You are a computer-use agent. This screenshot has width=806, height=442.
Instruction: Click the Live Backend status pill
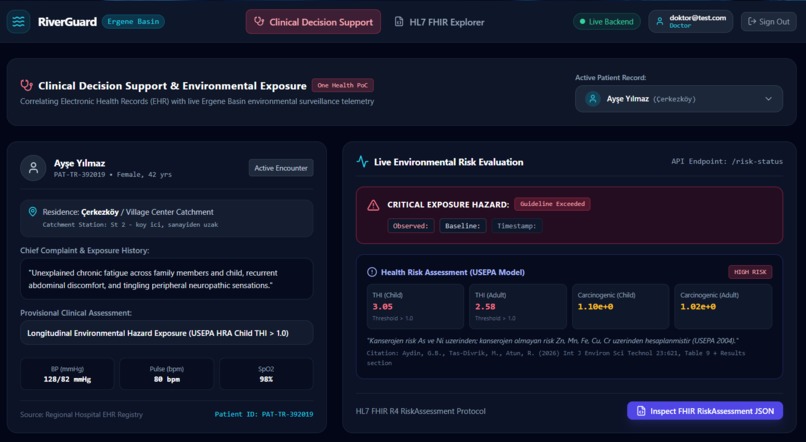coord(607,22)
